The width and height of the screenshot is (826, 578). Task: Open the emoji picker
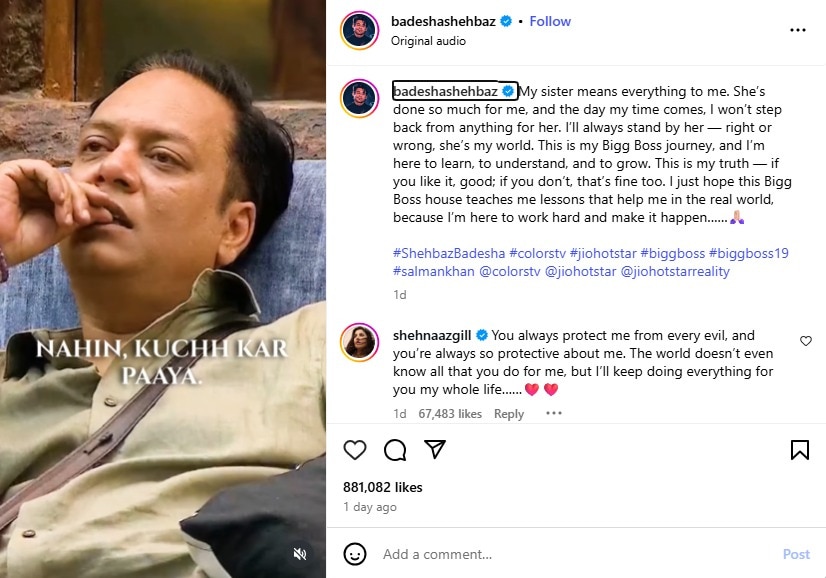pos(355,554)
